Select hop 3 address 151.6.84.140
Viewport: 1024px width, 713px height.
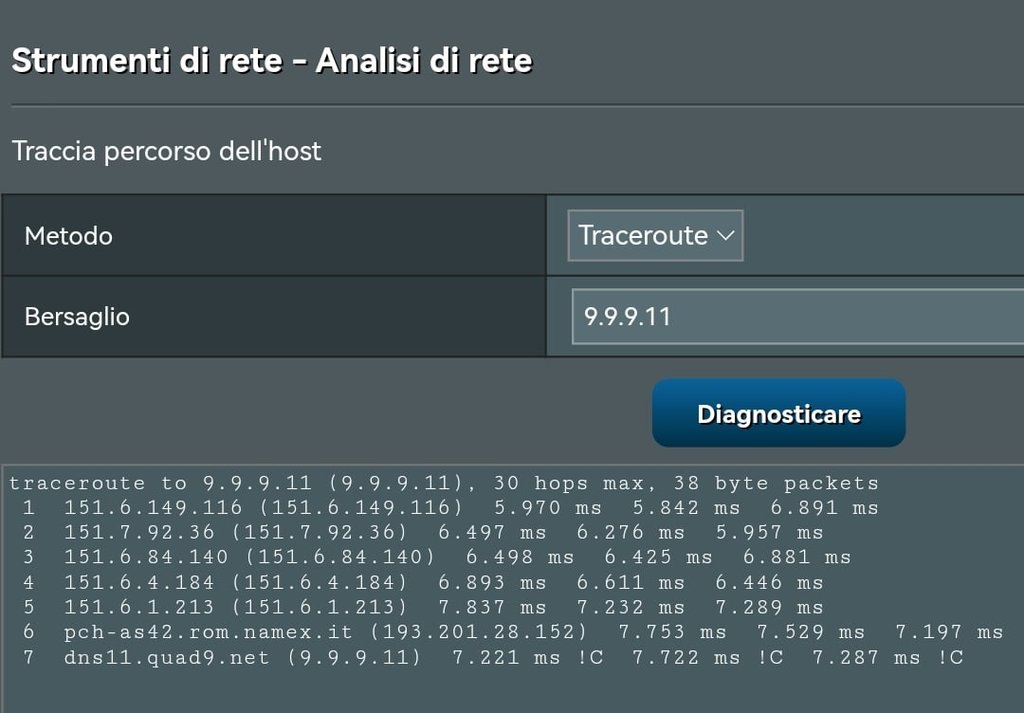click(146, 557)
